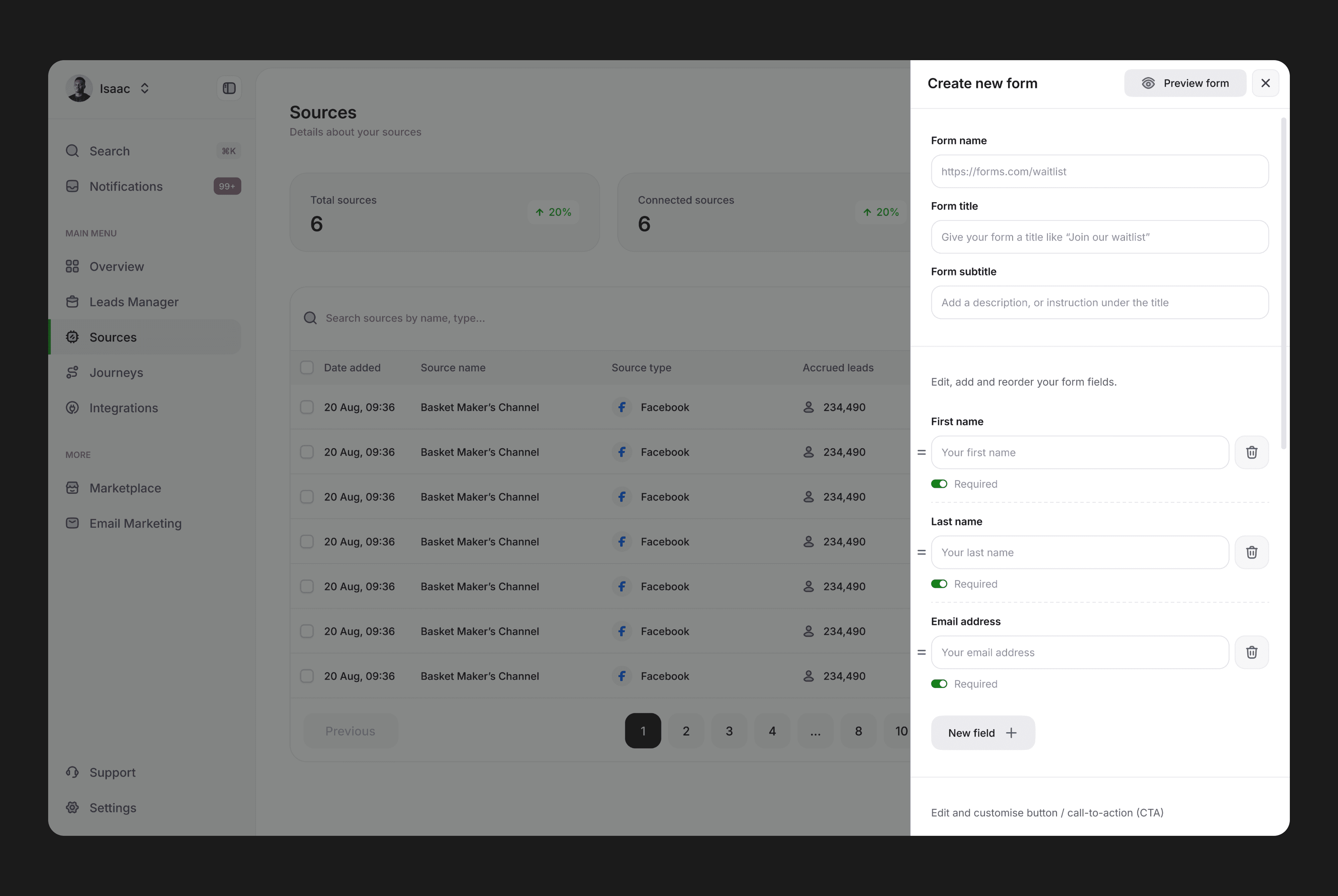Click the notifications 99+ badge
The height and width of the screenshot is (896, 1338).
click(x=227, y=186)
